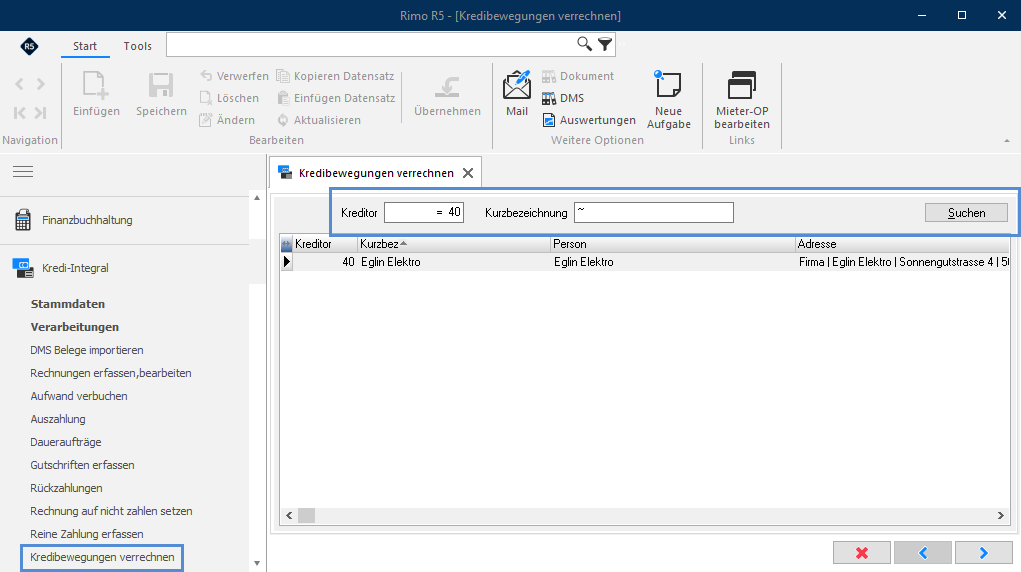Click the blue back arrow button
This screenshot has width=1021, height=572.
923,552
